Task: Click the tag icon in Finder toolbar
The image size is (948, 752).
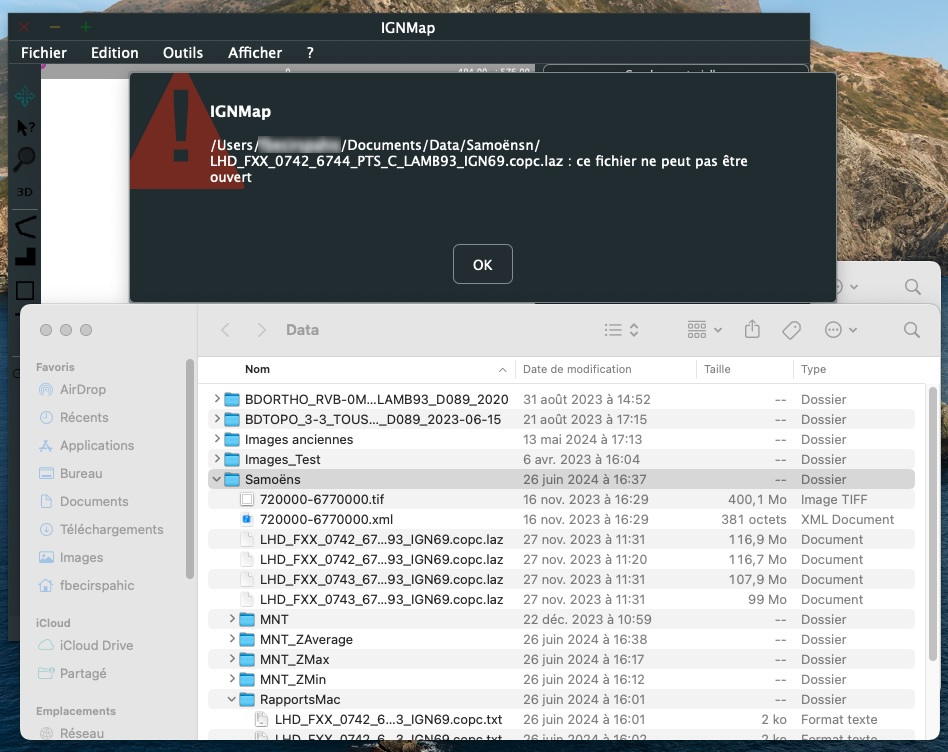Action: pyautogui.click(x=791, y=330)
